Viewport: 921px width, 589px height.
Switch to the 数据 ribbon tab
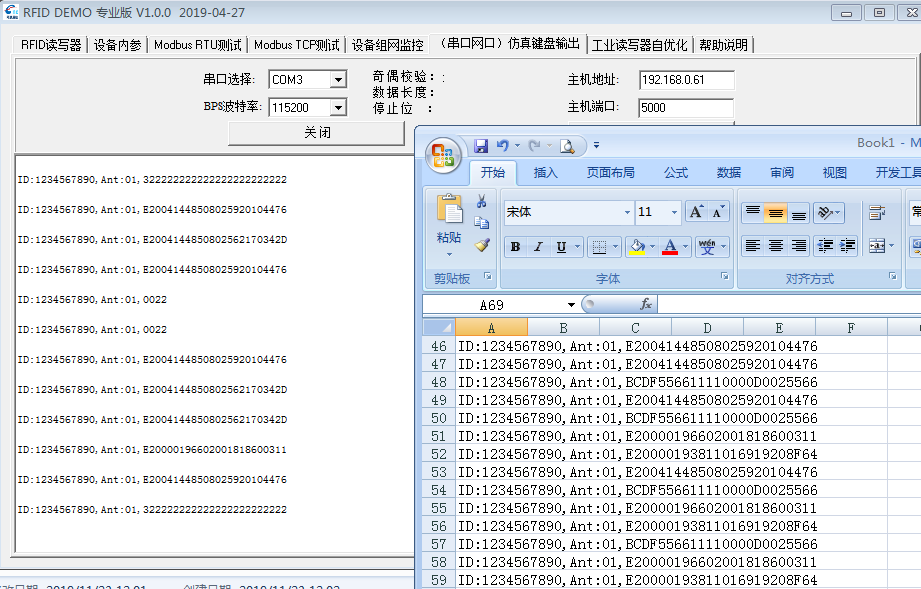(728, 173)
